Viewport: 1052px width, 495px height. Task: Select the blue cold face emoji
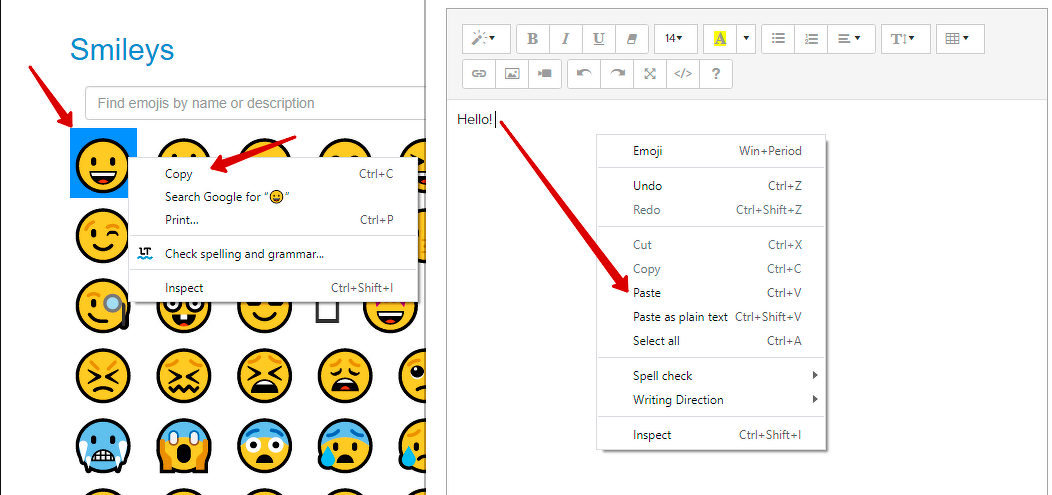coord(103,445)
